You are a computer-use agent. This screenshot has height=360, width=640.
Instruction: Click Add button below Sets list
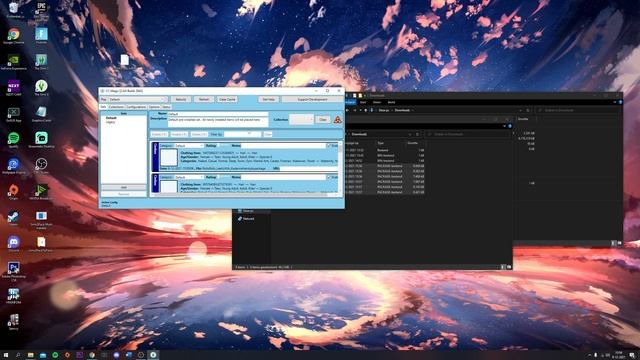[124, 187]
